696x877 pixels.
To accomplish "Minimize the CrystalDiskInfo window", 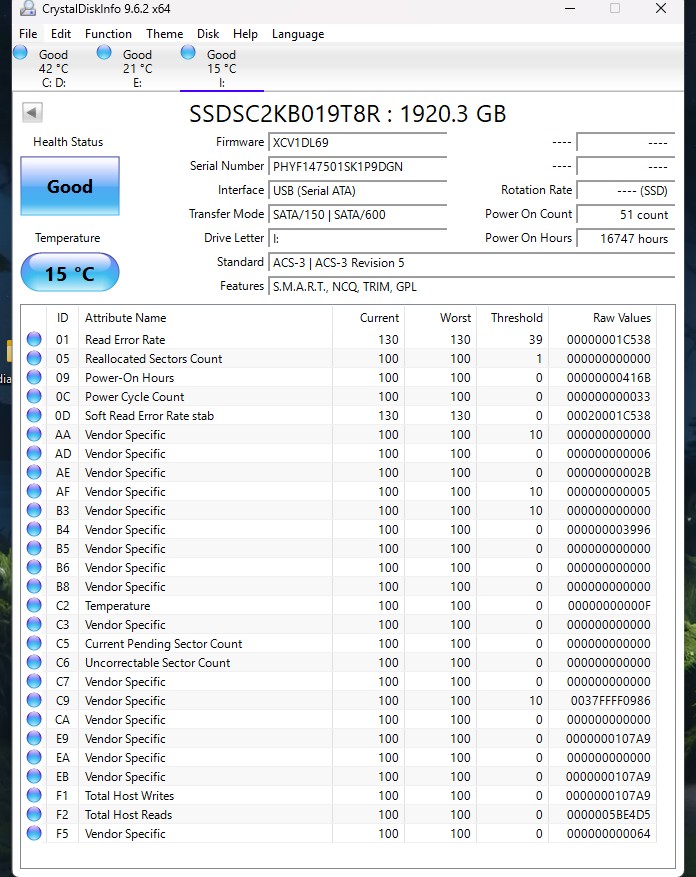I will 570,8.
